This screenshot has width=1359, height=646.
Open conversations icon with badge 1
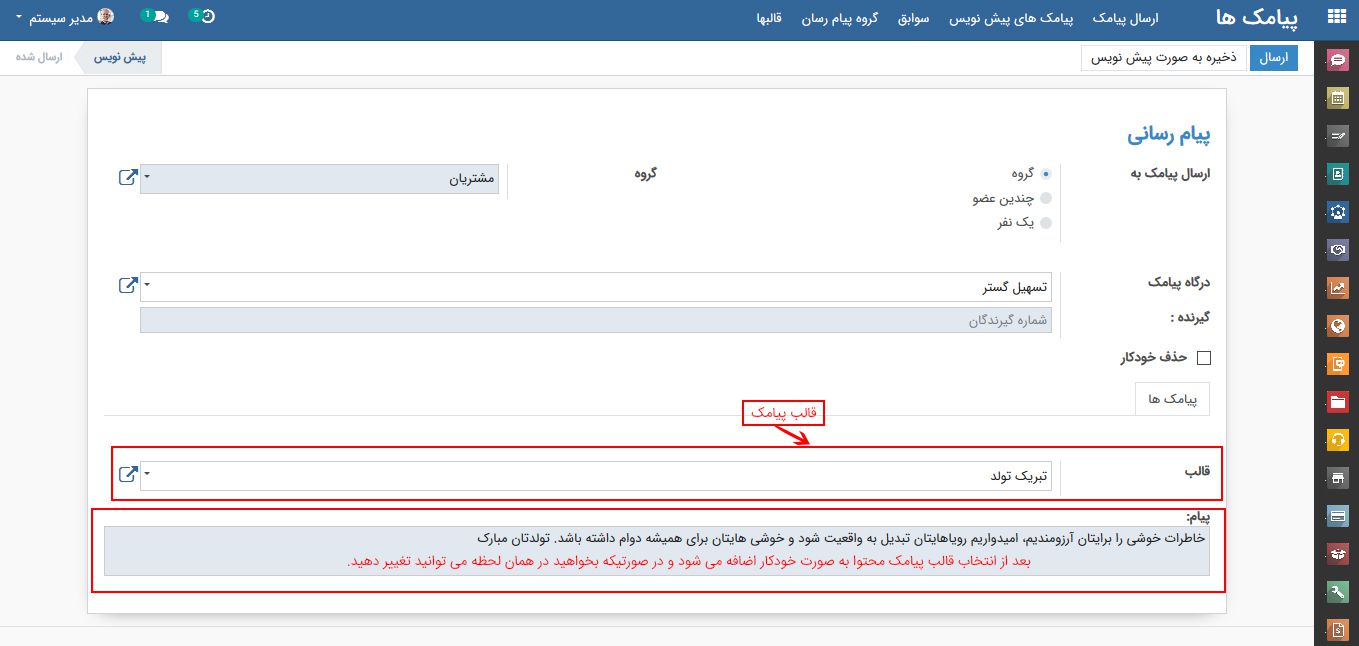[156, 16]
